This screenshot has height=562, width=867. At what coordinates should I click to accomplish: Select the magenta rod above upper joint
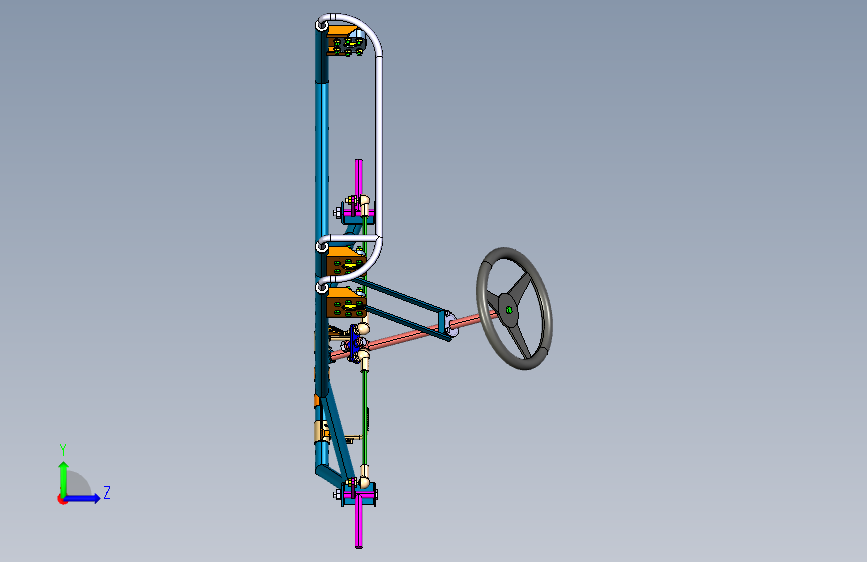click(x=359, y=180)
